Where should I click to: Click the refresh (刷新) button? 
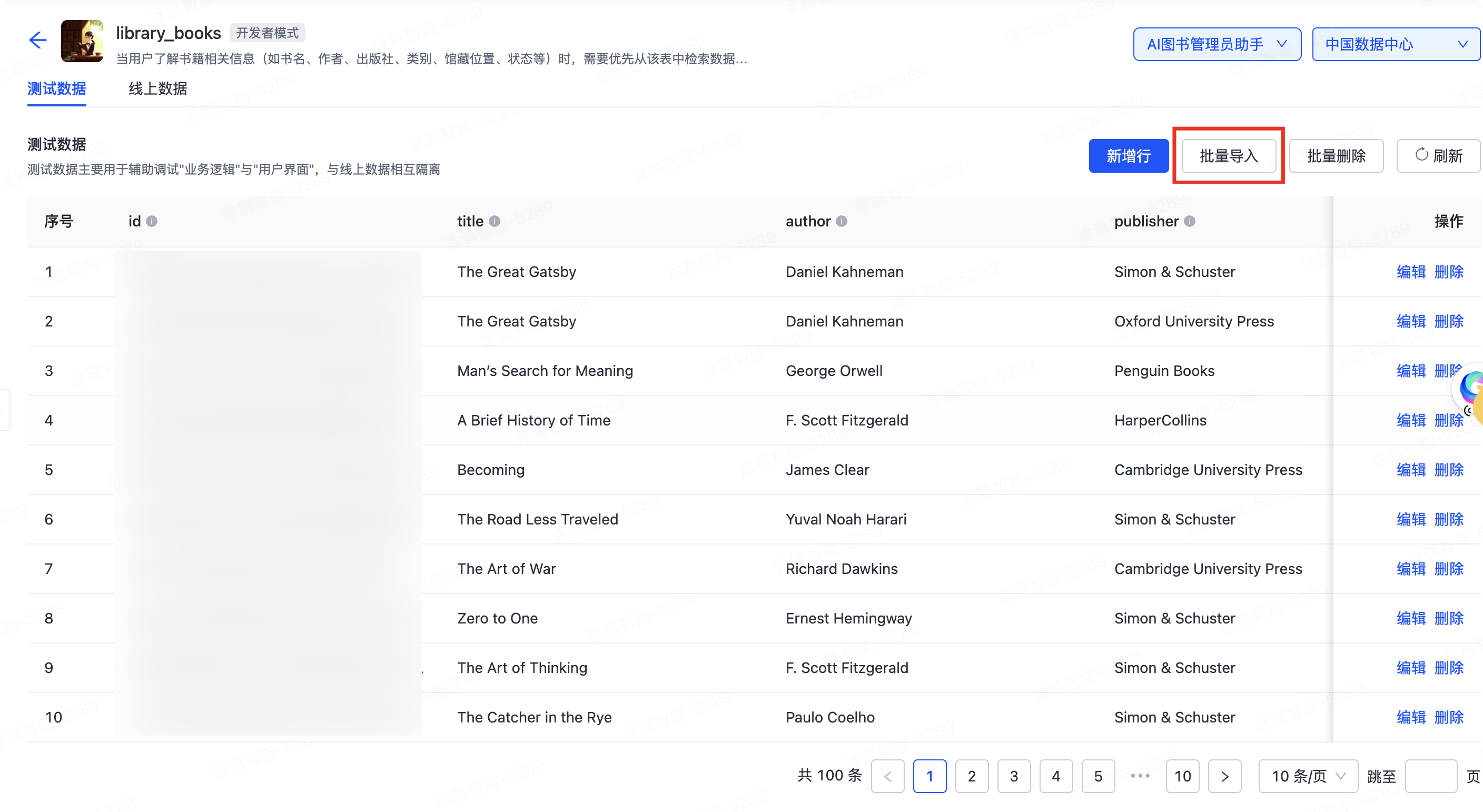point(1438,156)
